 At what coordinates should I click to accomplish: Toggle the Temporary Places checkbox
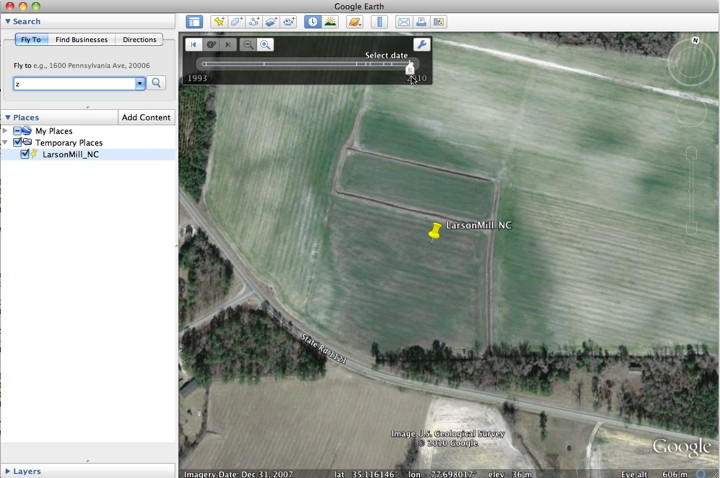click(x=18, y=143)
